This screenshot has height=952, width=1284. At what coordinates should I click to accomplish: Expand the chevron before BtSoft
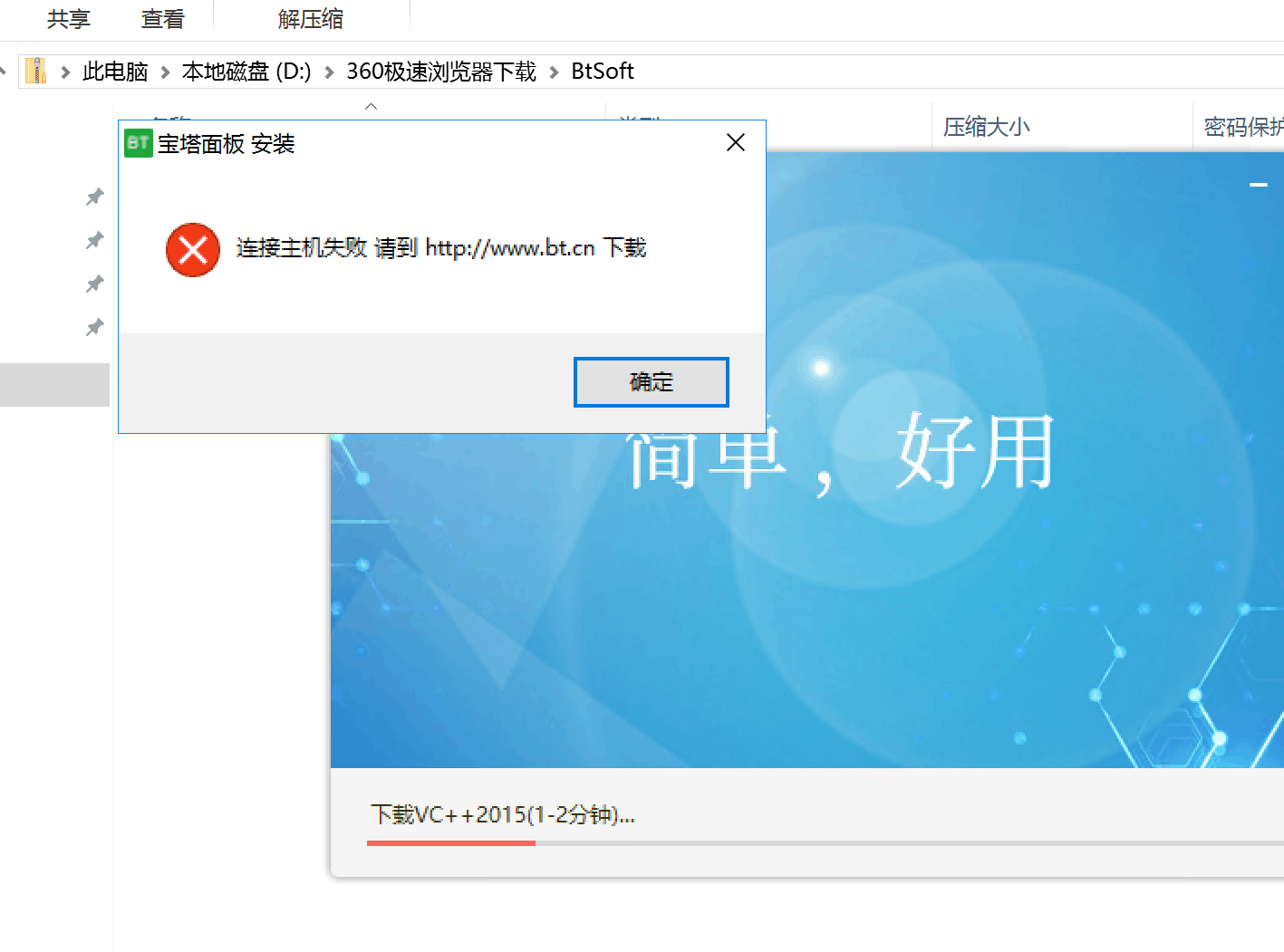click(554, 72)
